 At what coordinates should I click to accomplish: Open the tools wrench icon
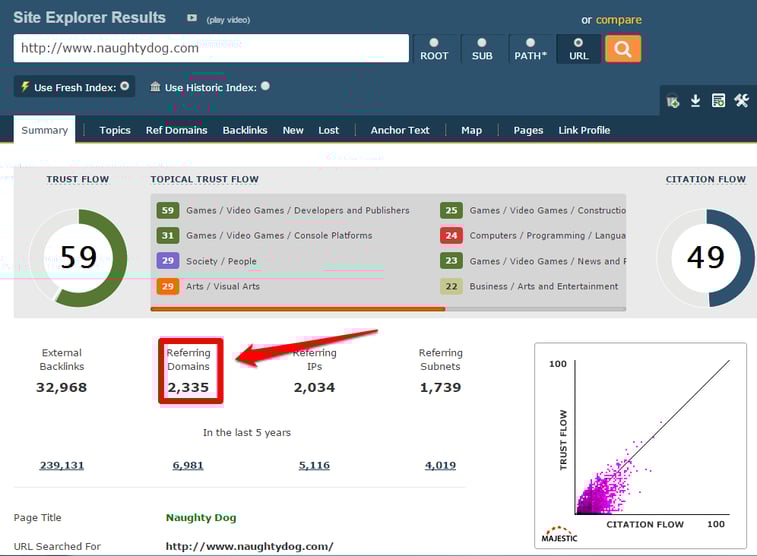pyautogui.click(x=742, y=100)
